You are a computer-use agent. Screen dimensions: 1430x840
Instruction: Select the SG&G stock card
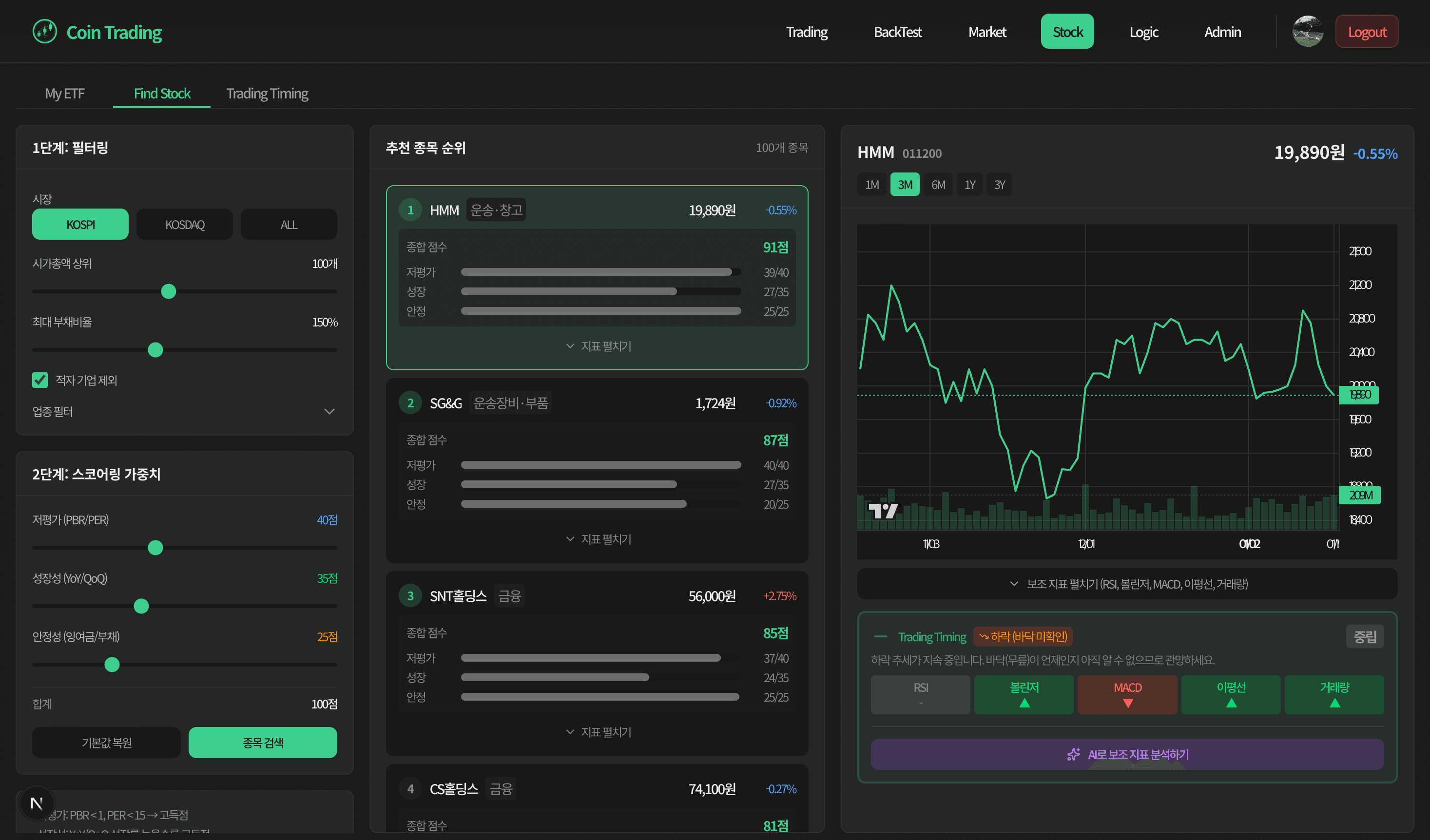[597, 471]
